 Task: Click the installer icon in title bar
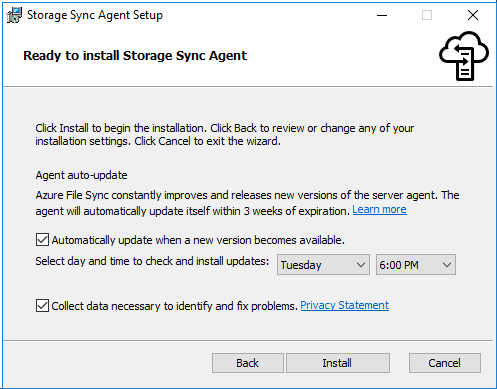click(x=14, y=15)
